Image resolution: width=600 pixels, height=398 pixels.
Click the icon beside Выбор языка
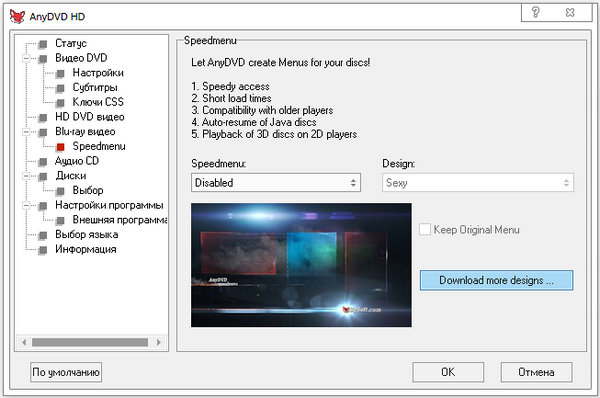(43, 235)
